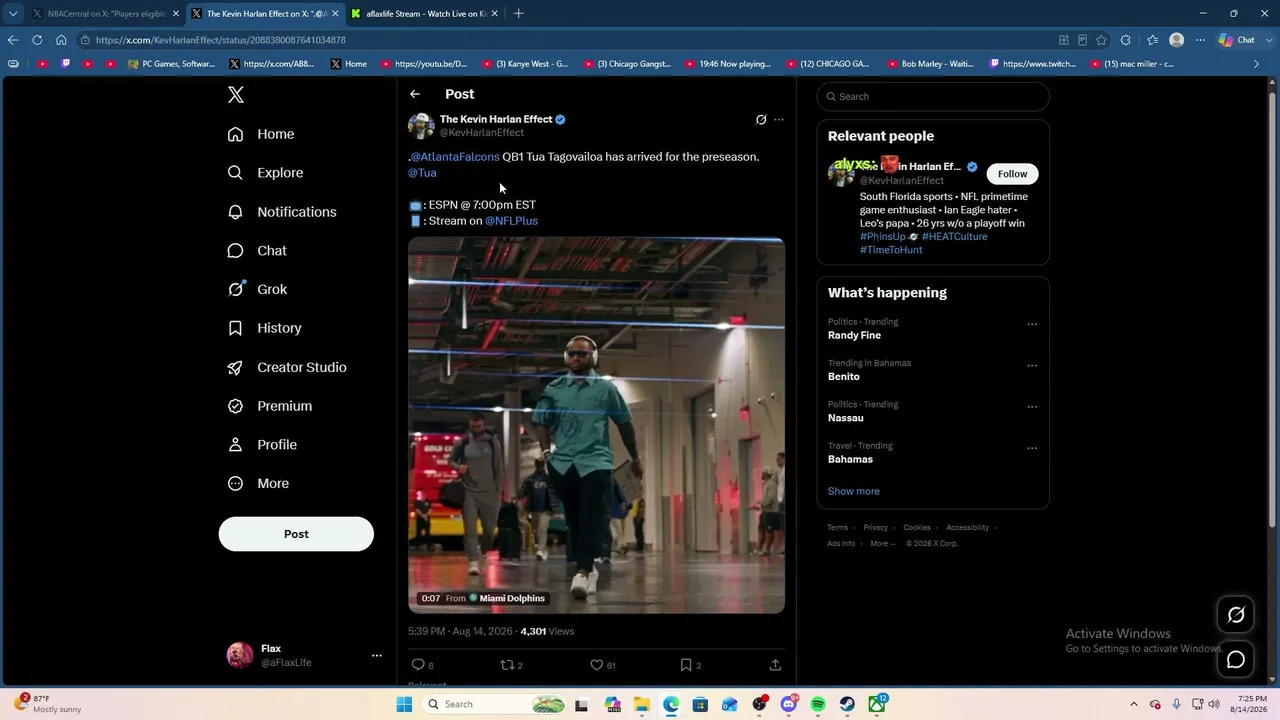The width and height of the screenshot is (1280, 720).
Task: Open the Randy Fine trending topic
Action: (x=854, y=336)
